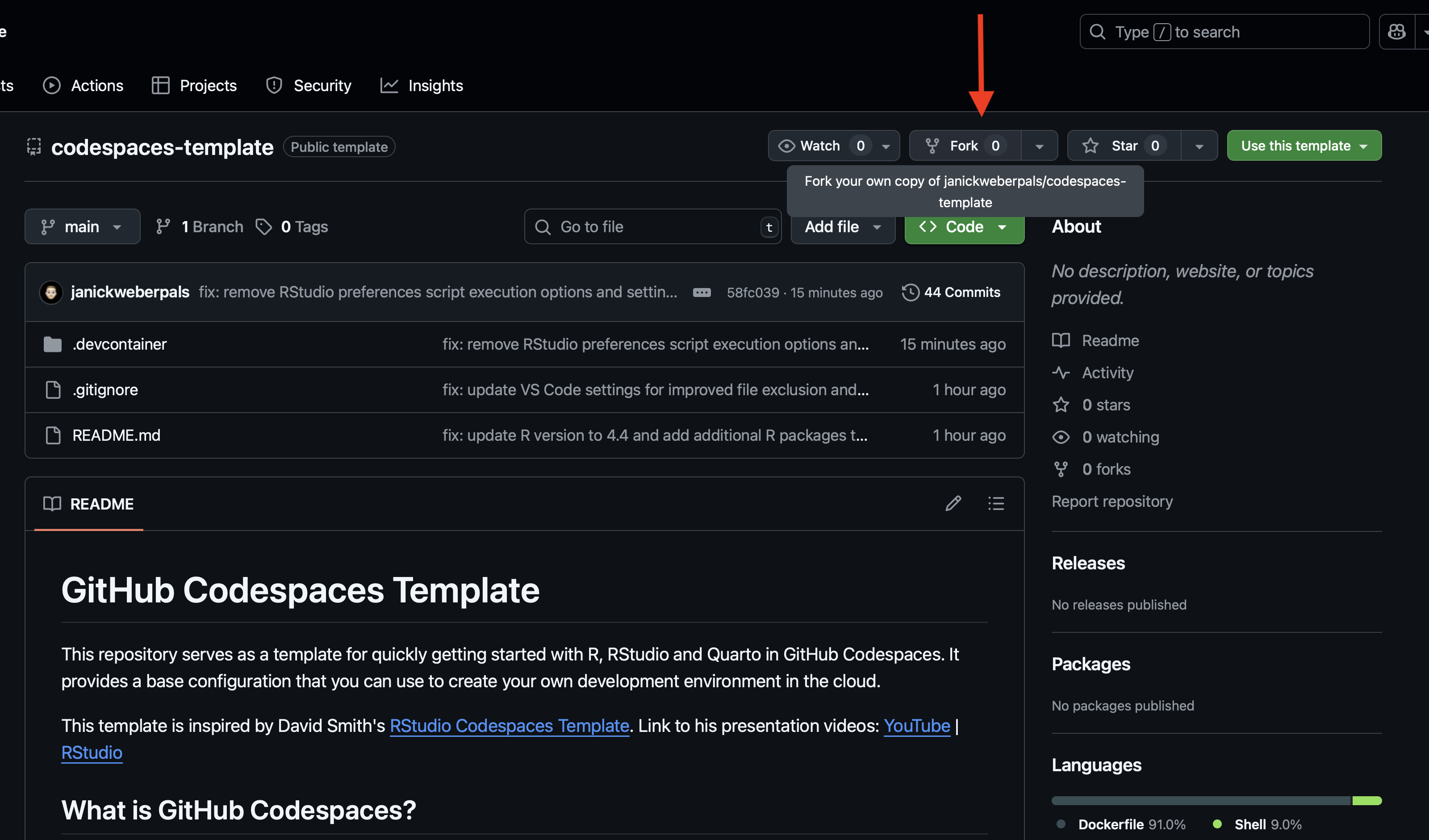The width and height of the screenshot is (1429, 840).
Task: Open the .devcontainer folder name
Action: (x=120, y=344)
